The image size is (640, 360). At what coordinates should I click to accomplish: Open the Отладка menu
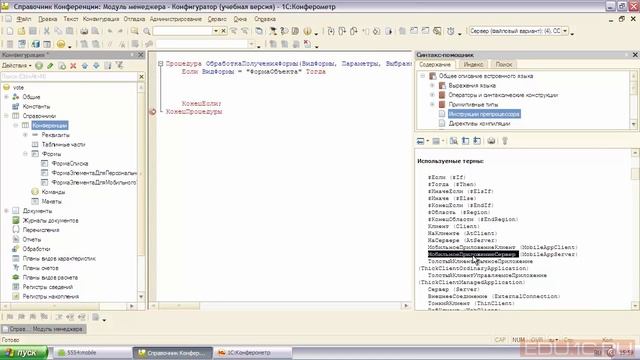(134, 19)
